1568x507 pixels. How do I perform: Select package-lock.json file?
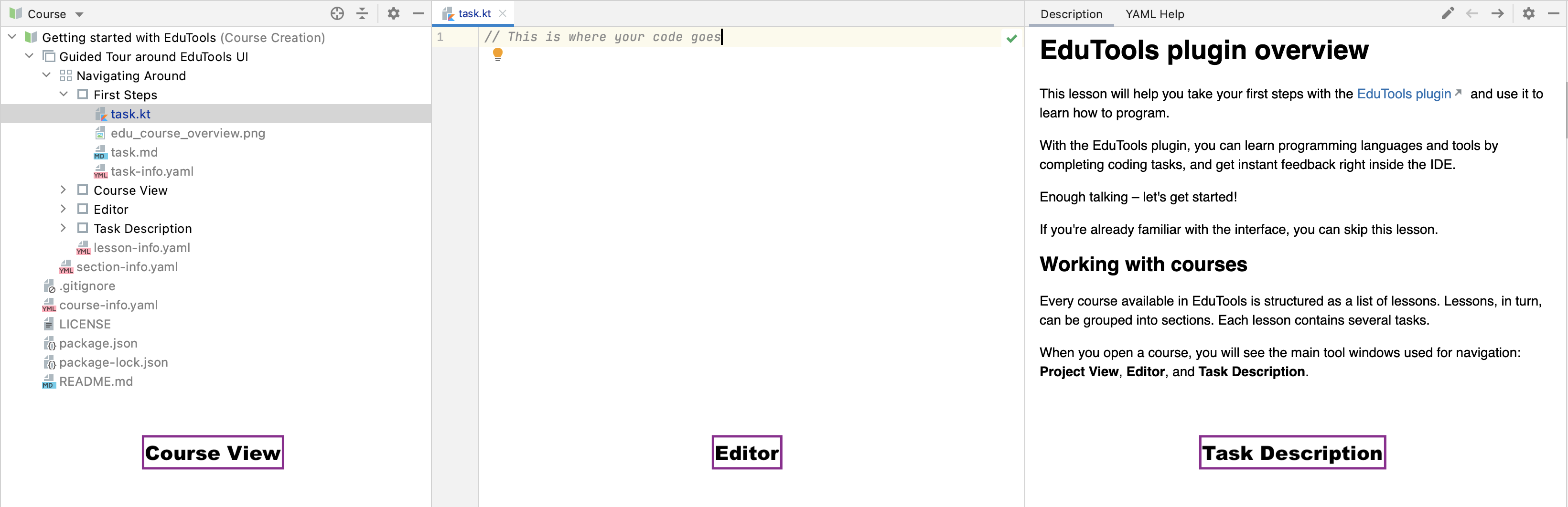(113, 362)
